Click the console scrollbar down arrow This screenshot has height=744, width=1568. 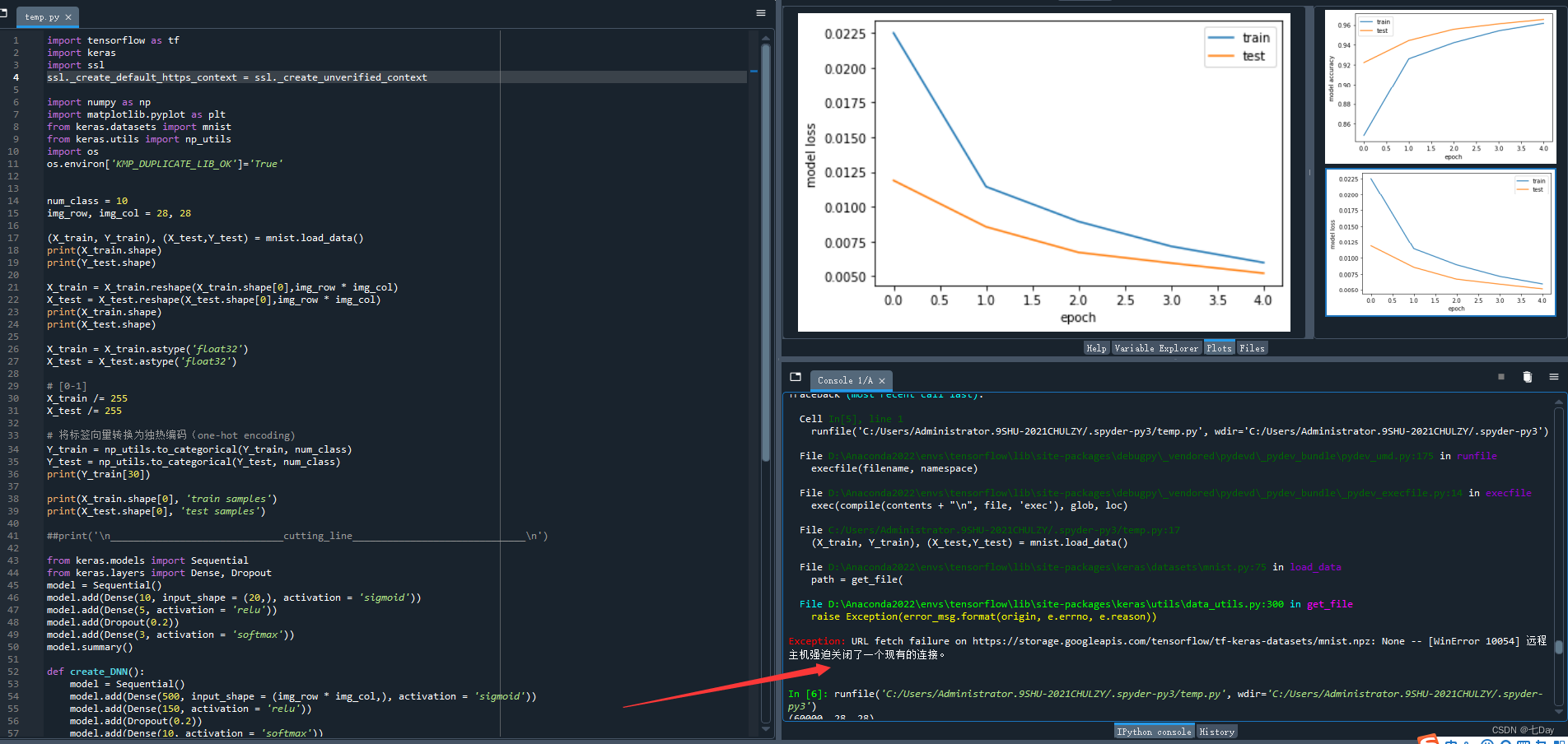click(1559, 713)
